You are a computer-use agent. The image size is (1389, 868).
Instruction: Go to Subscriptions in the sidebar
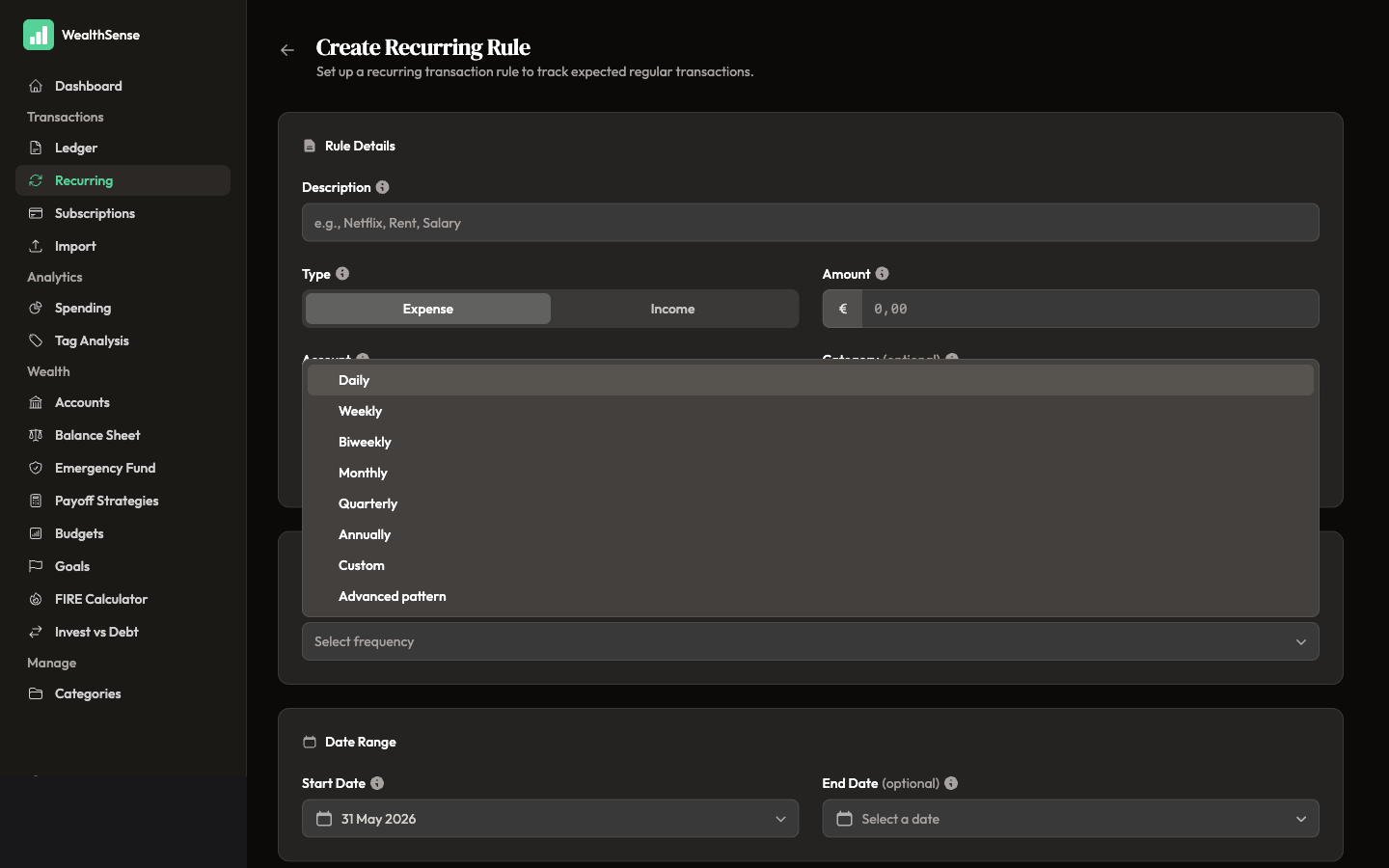pos(123,213)
